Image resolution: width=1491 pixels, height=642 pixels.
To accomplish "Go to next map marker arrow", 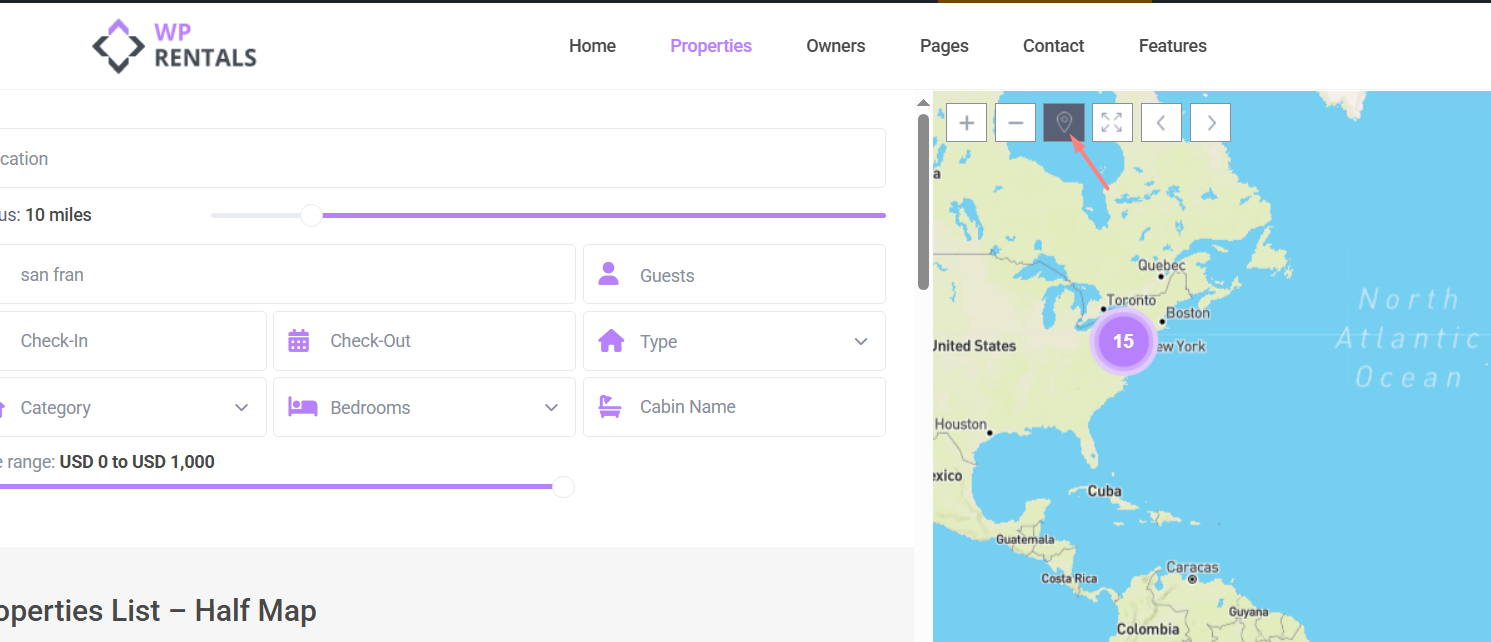I will coord(1210,123).
